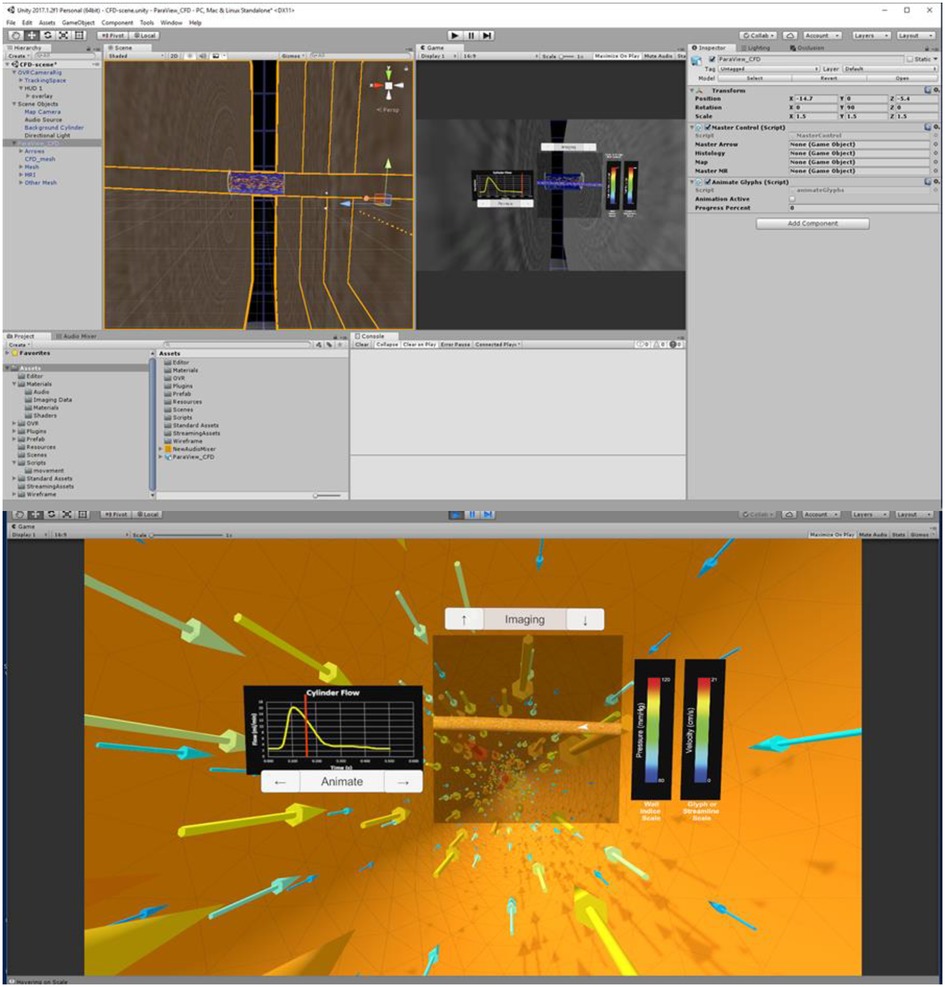Open the Account dropdown
Screen dimensions: 945x987
(822, 36)
